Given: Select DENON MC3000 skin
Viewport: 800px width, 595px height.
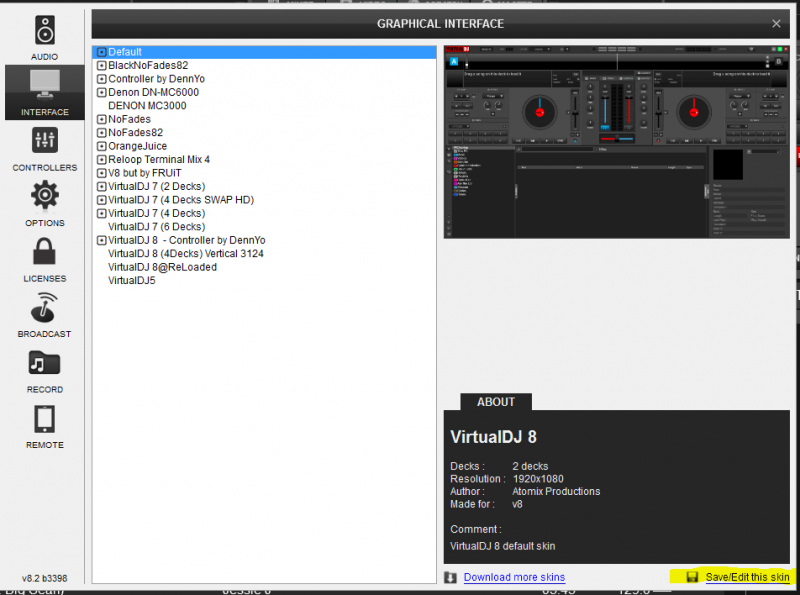Looking at the screenshot, I should click(147, 106).
